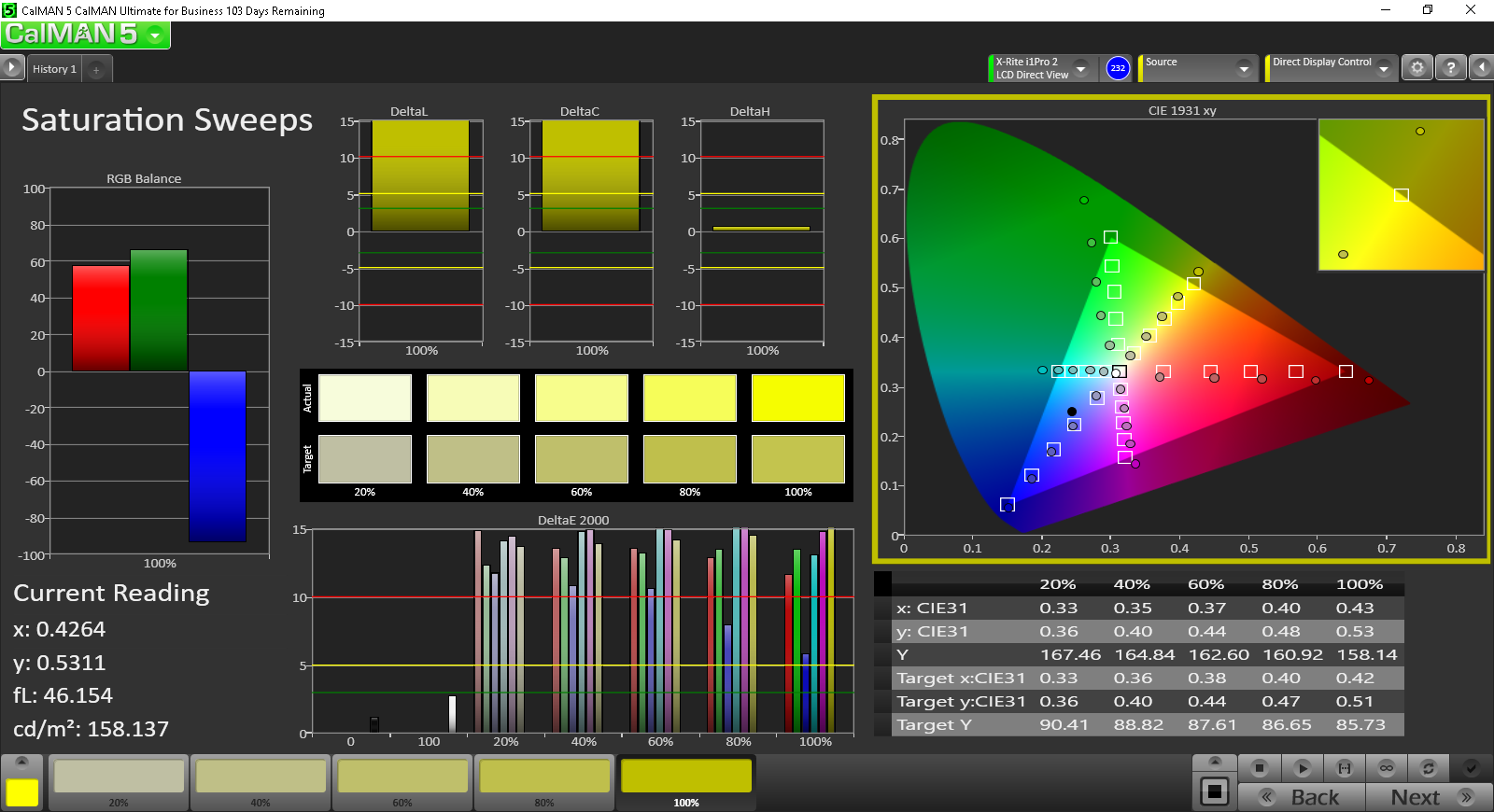Click the Stop measurement button
This screenshot has width=1494, height=812.
pyautogui.click(x=1260, y=768)
